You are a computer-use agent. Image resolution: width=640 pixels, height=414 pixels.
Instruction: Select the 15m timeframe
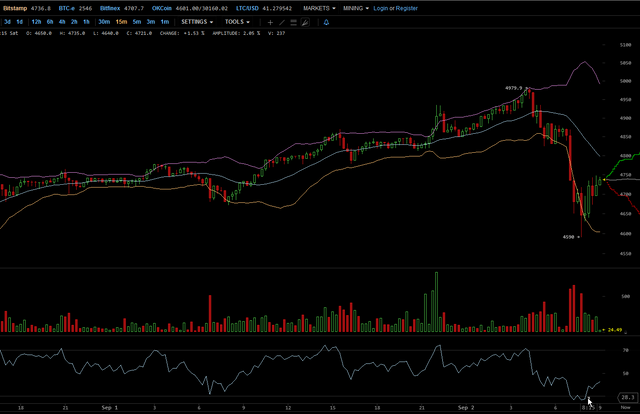point(120,21)
